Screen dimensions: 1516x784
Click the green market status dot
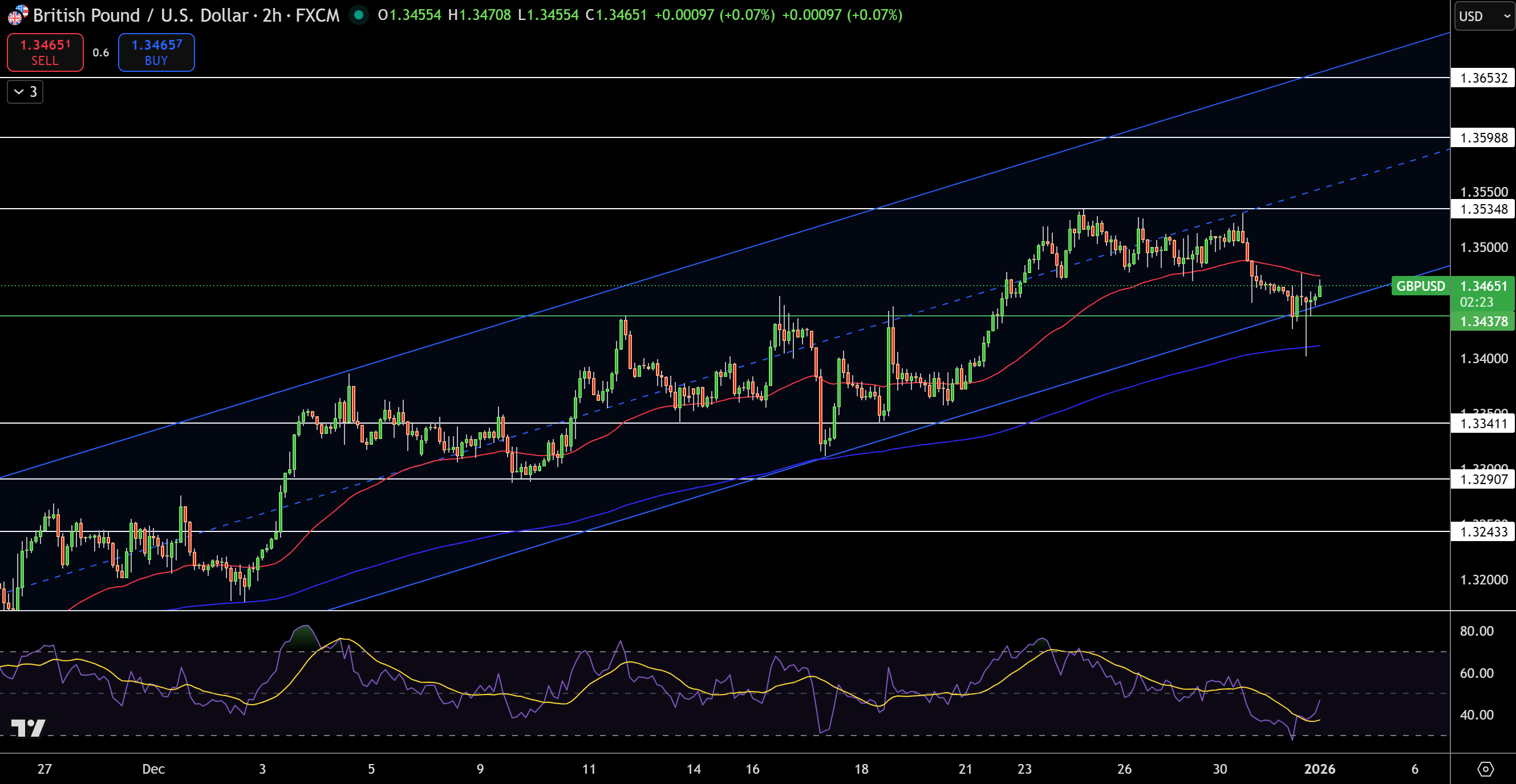[x=358, y=15]
